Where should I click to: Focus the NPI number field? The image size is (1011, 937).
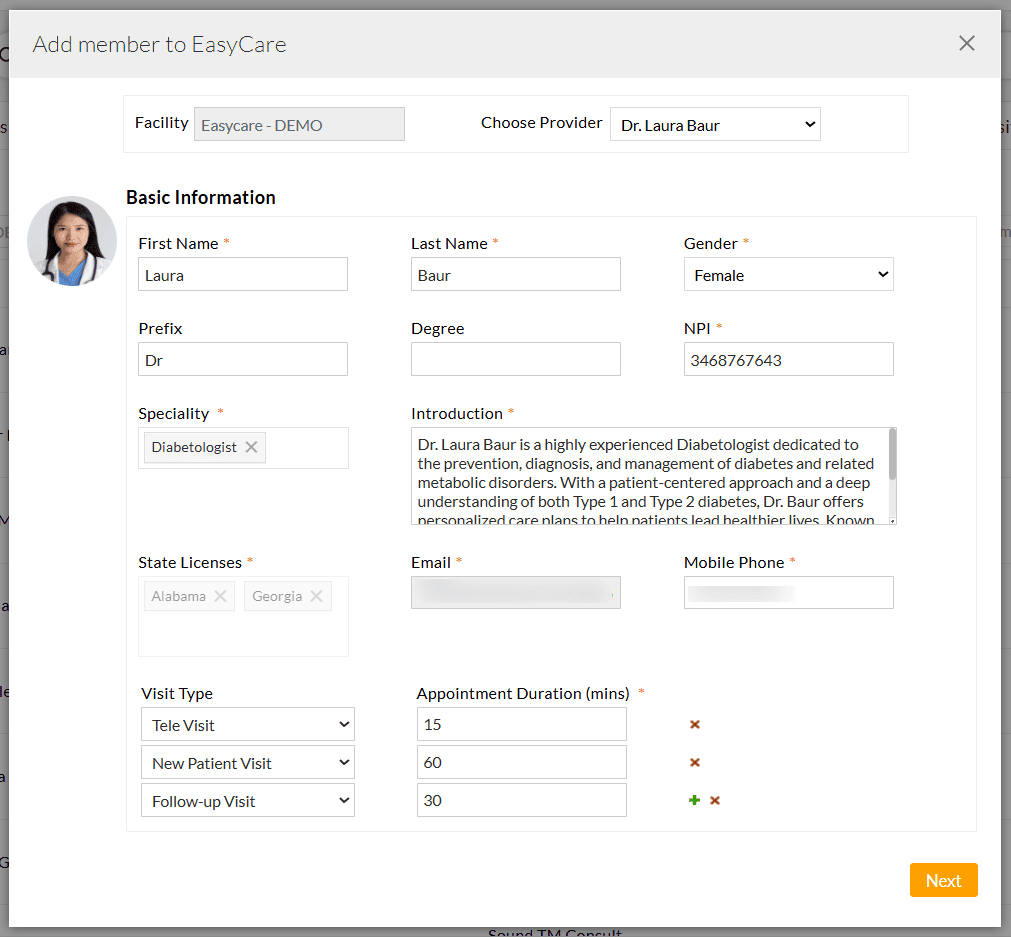point(788,360)
